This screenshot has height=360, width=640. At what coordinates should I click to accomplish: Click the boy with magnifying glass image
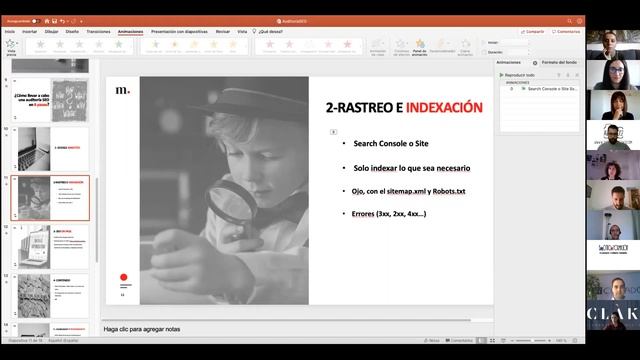pos(224,190)
